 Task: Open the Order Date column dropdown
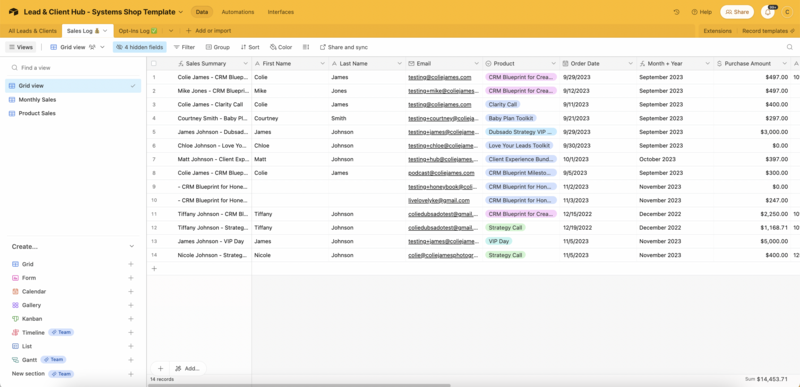(x=630, y=64)
